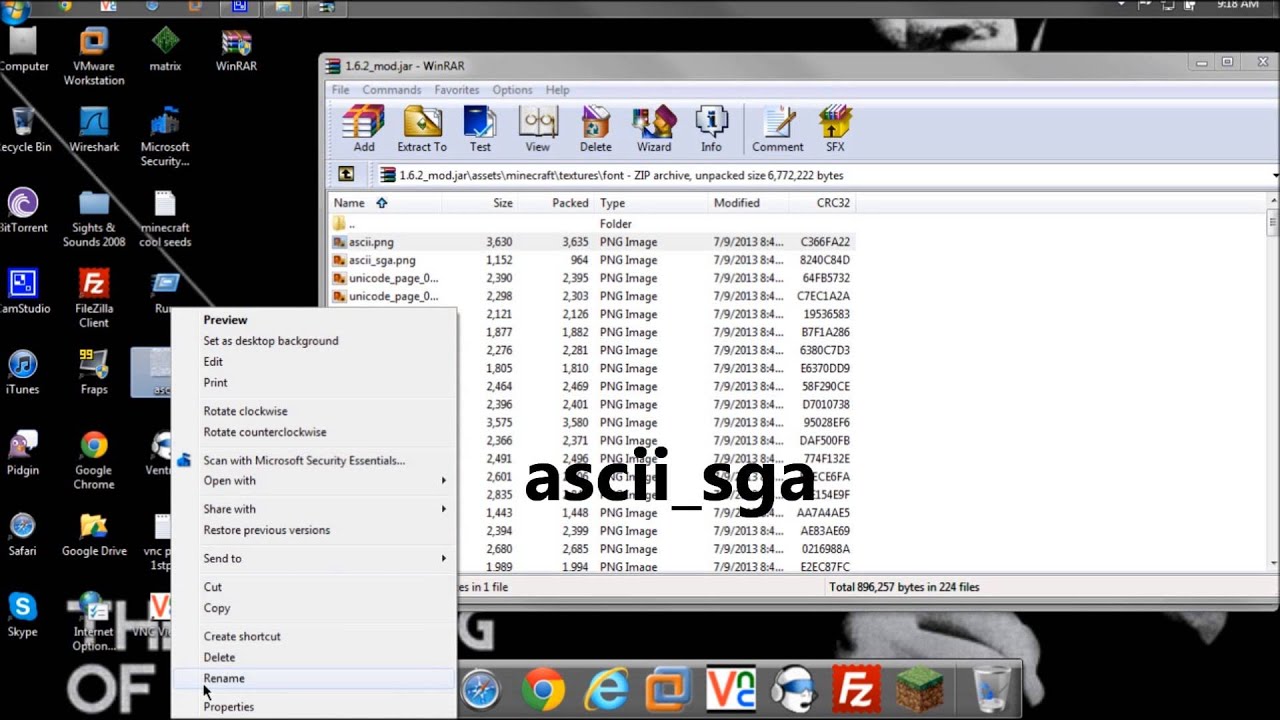Viewport: 1280px width, 720px height.
Task: Sort by the Modified column header
Action: pyautogui.click(x=748, y=203)
